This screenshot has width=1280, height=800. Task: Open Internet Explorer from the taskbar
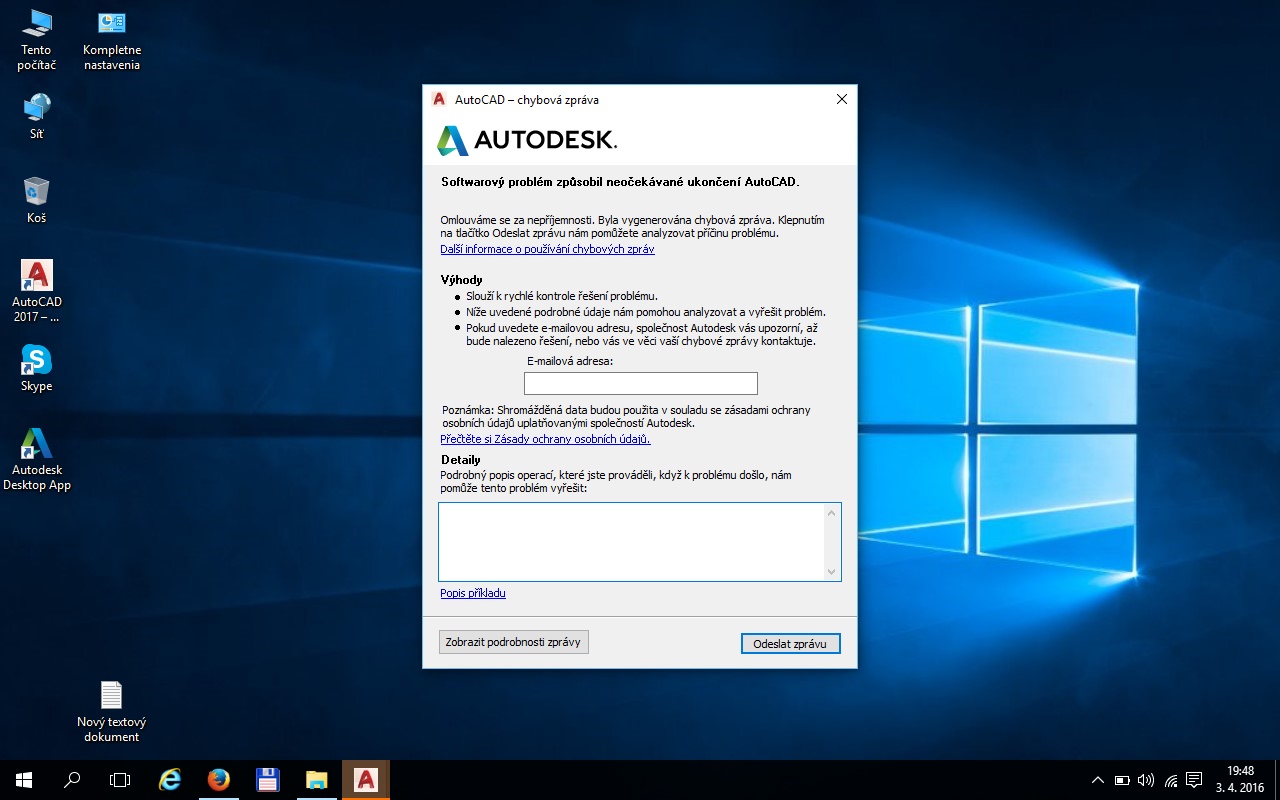point(170,780)
